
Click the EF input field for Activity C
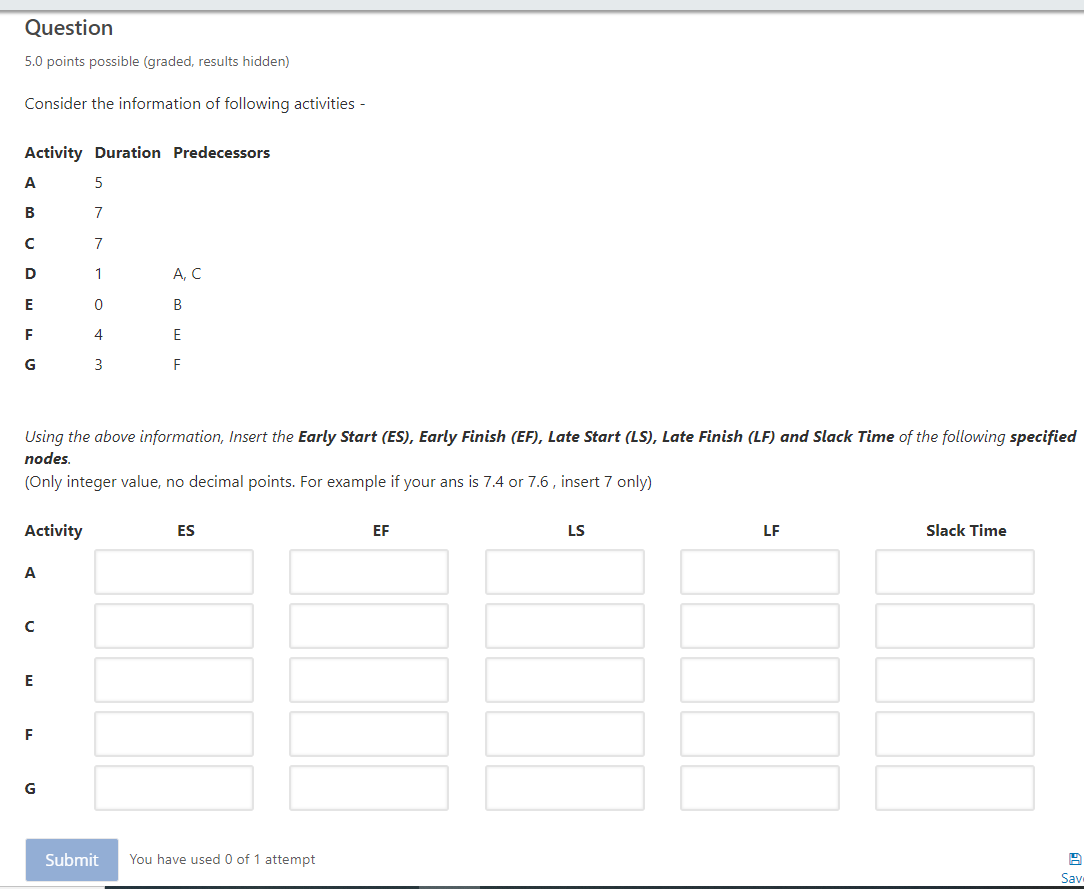[x=368, y=625]
